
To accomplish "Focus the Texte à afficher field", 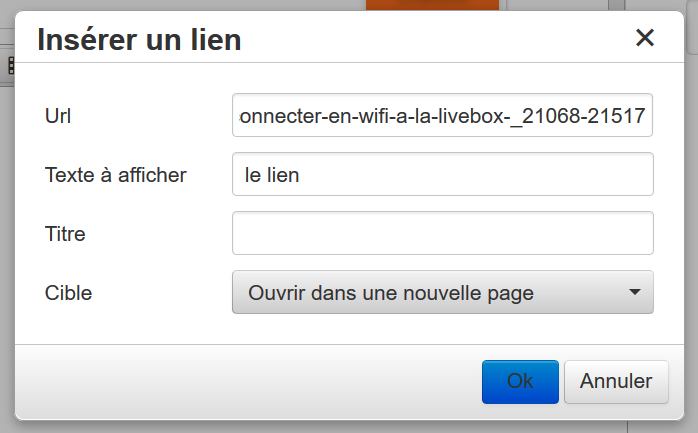I will pyautogui.click(x=442, y=175).
